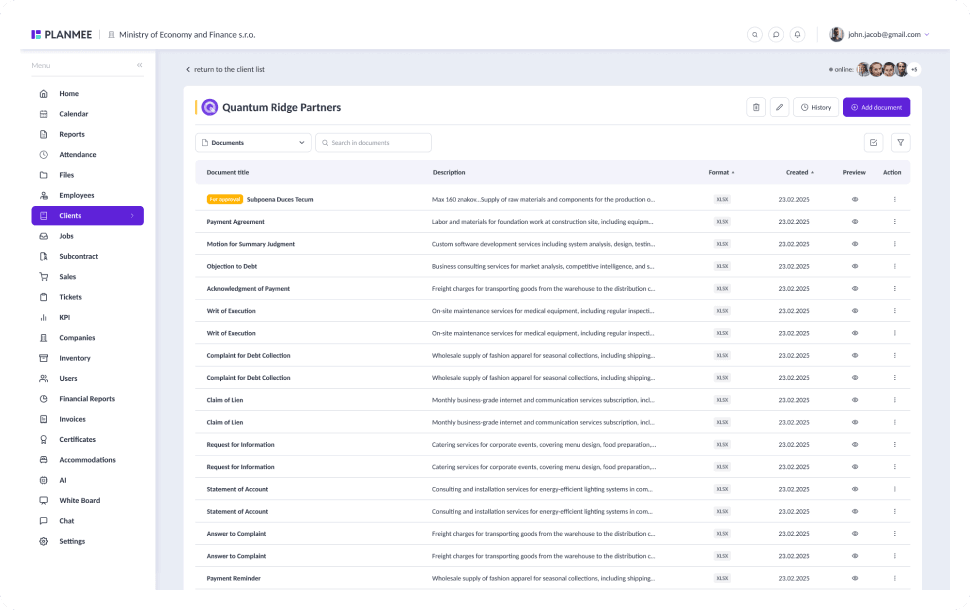Viewport: 970px width, 610px height.
Task: Sort the table by Format column
Action: click(x=721, y=173)
